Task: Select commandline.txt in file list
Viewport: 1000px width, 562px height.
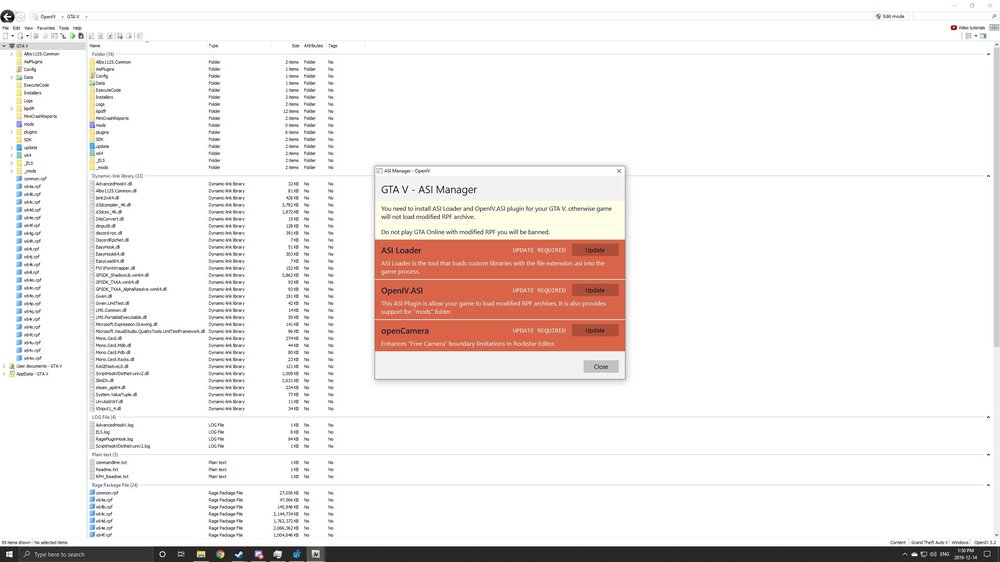Action: tap(111, 462)
